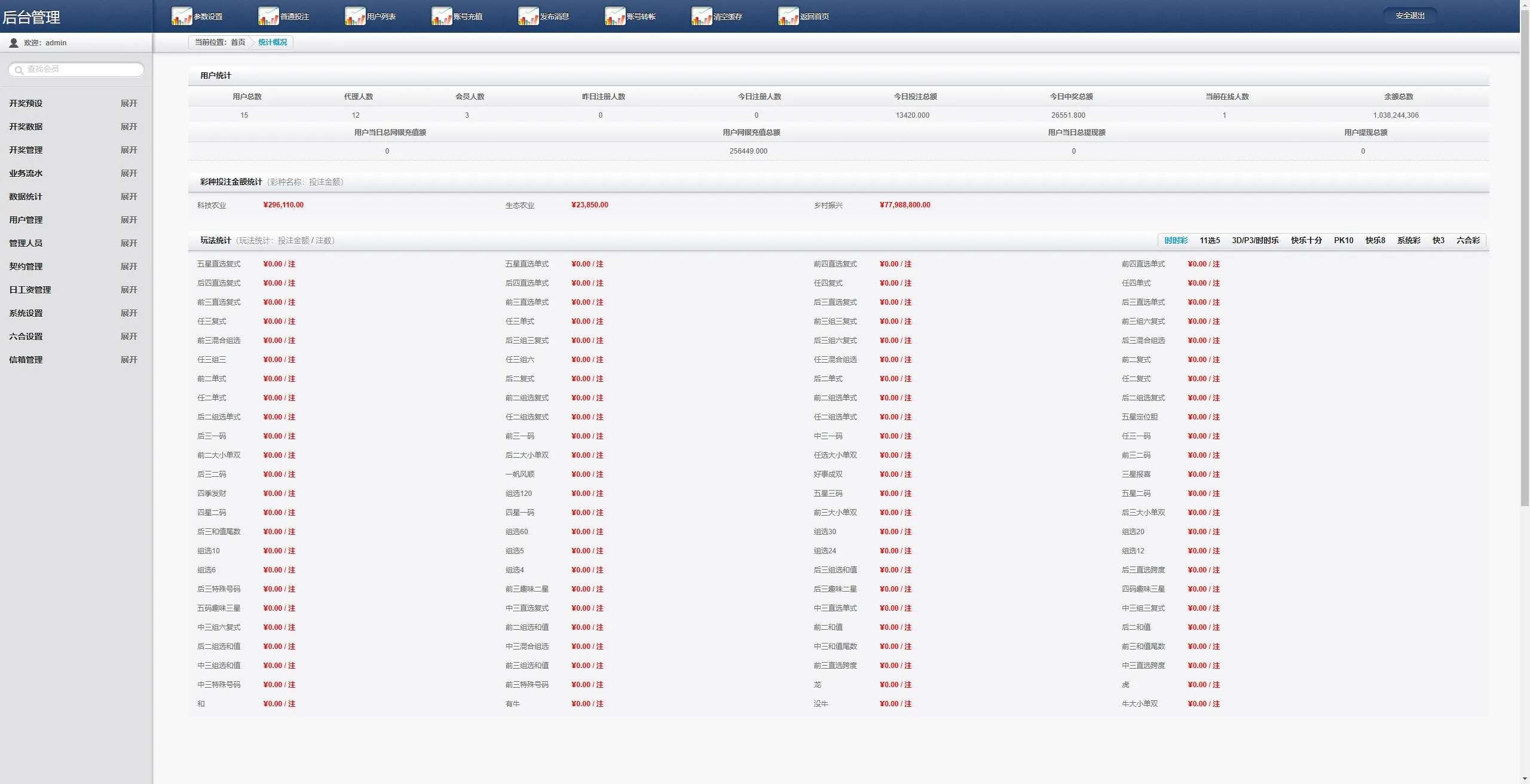This screenshot has height=784, width=1530.
Task: Expand 数据统计 sidebar section
Action: point(128,197)
